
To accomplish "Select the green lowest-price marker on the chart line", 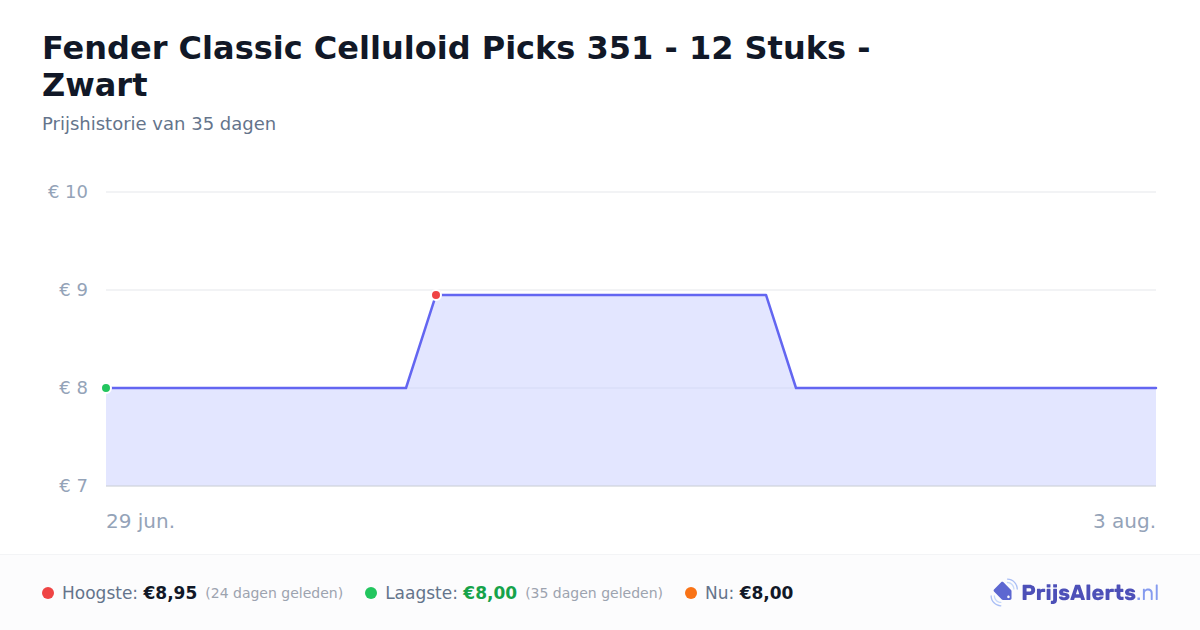I will pos(106,388).
